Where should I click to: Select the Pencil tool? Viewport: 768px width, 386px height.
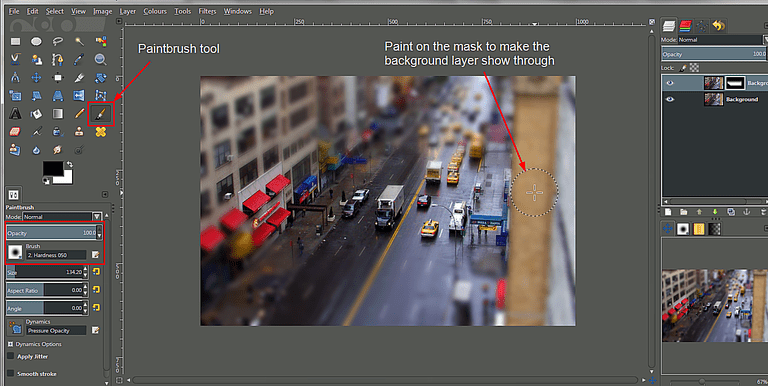point(79,114)
